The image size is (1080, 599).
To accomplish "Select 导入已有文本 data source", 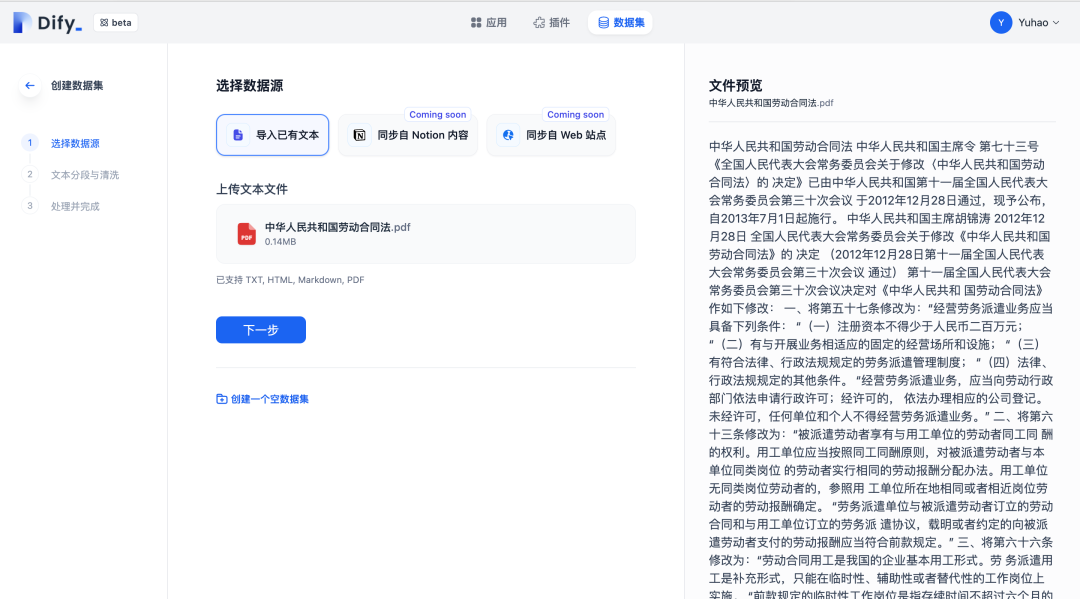I will tap(272, 133).
